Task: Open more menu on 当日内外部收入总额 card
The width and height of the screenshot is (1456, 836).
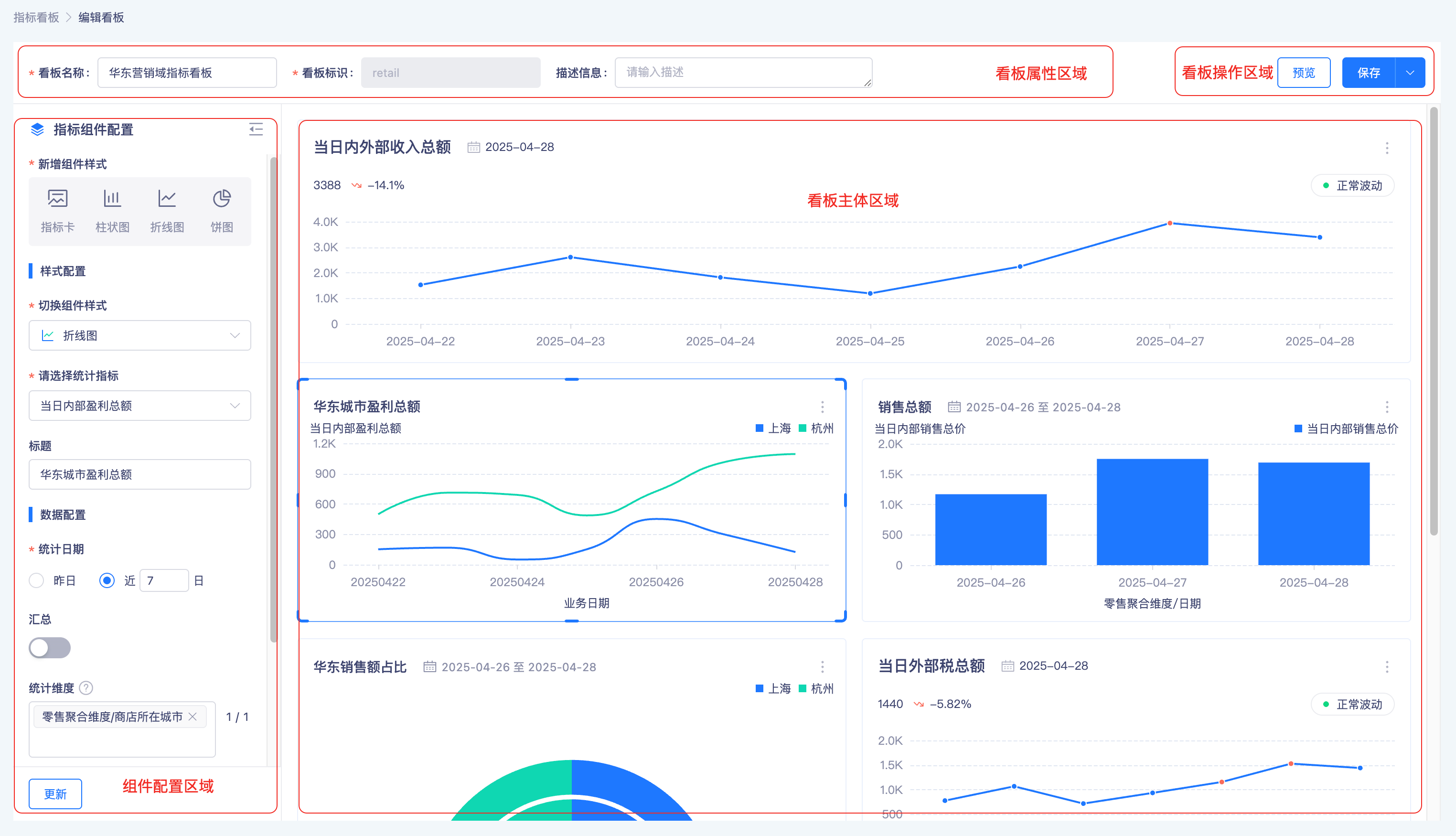Action: [1387, 148]
